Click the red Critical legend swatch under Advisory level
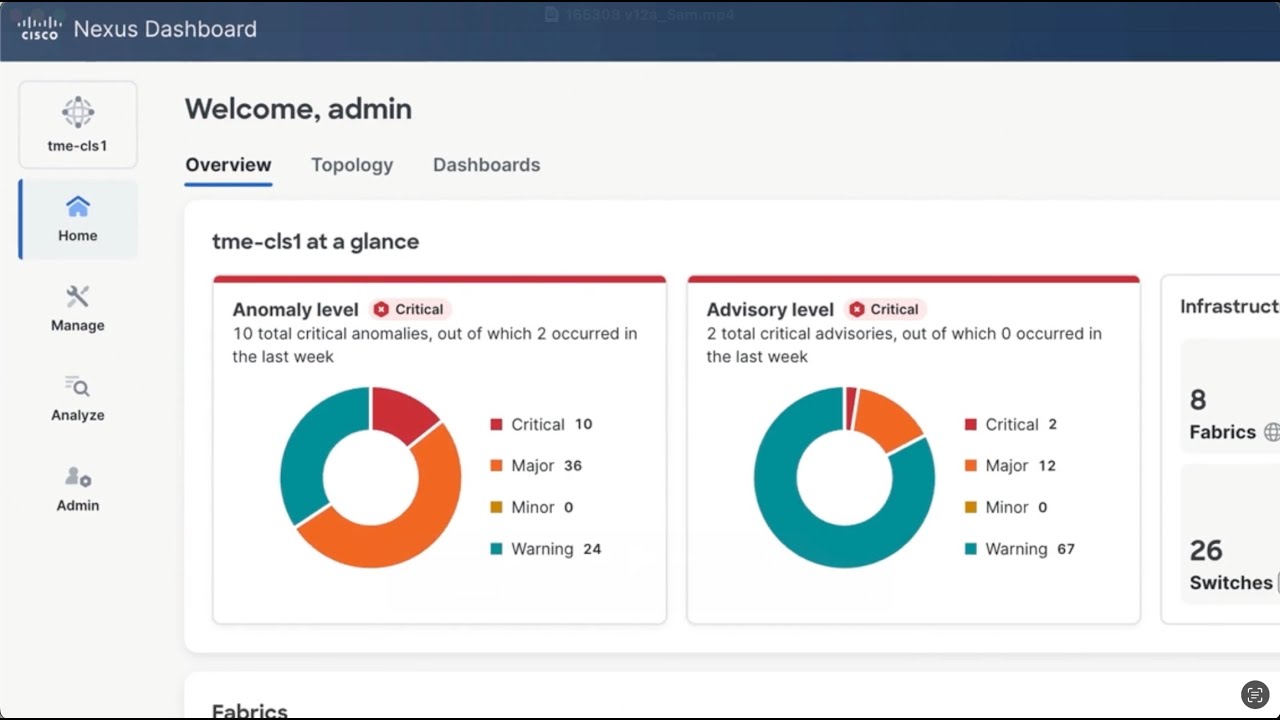The height and width of the screenshot is (720, 1280). 970,425
